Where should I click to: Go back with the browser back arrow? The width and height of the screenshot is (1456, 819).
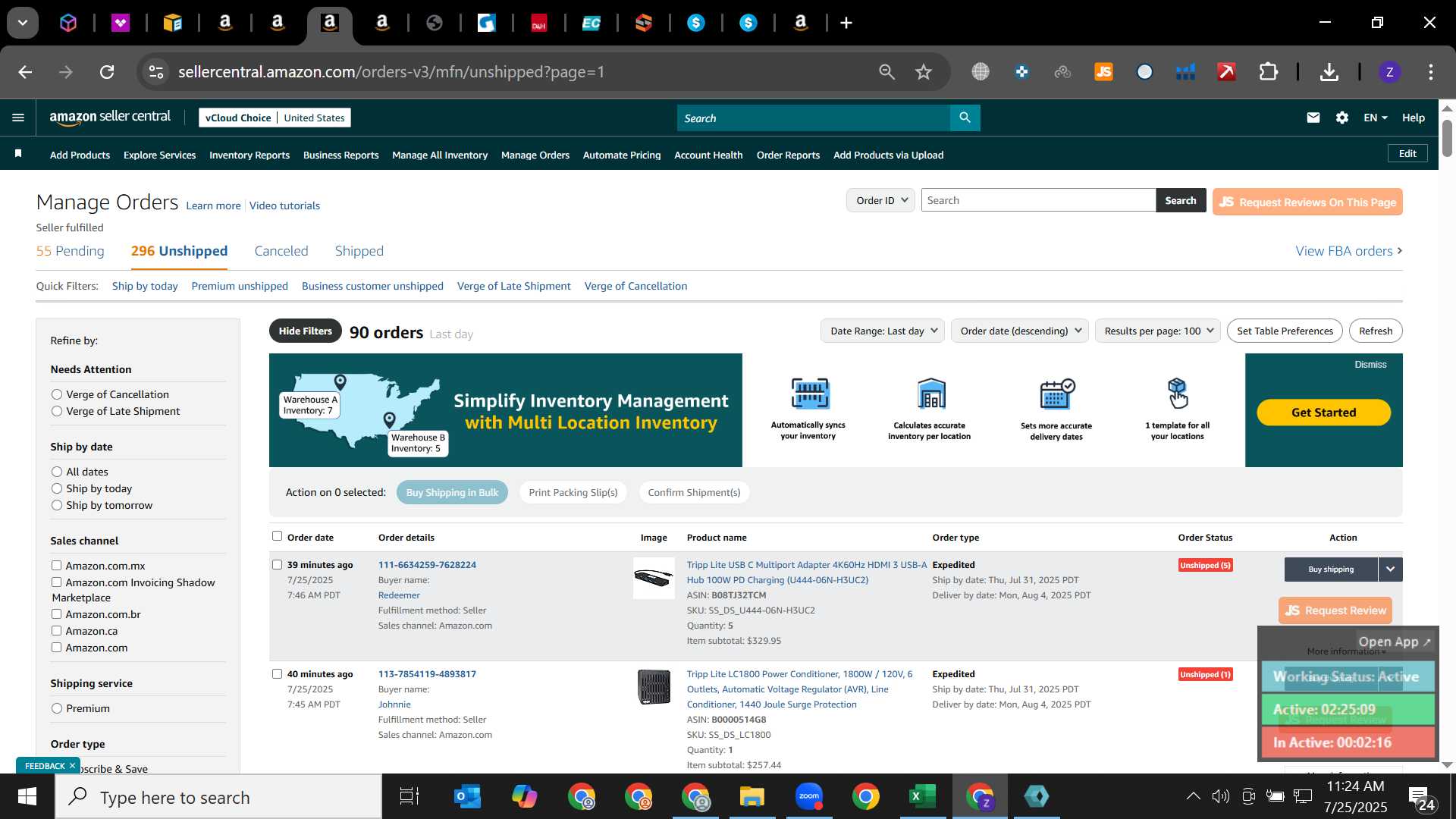tap(25, 72)
